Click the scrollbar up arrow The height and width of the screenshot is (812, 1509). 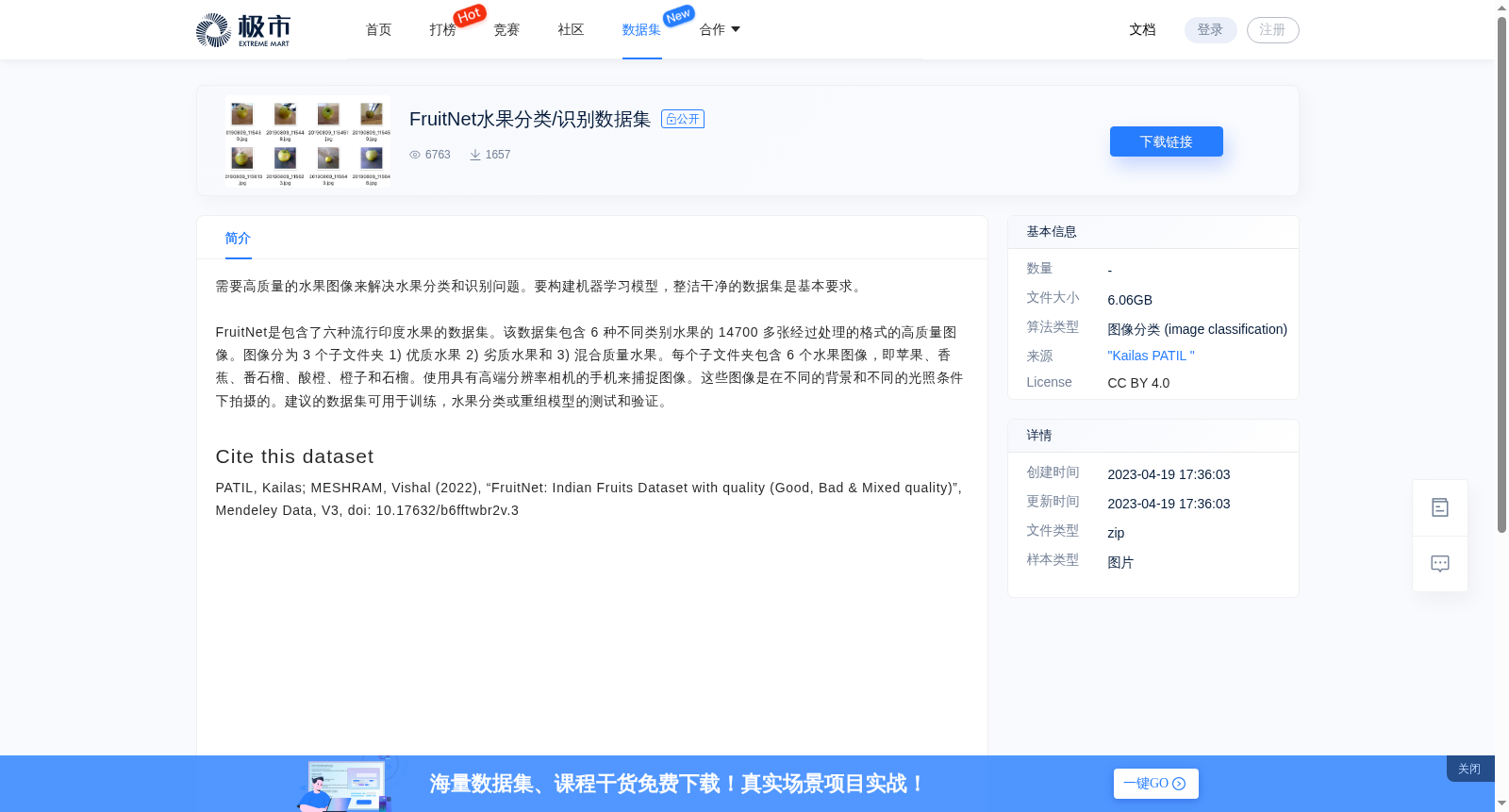point(1501,8)
